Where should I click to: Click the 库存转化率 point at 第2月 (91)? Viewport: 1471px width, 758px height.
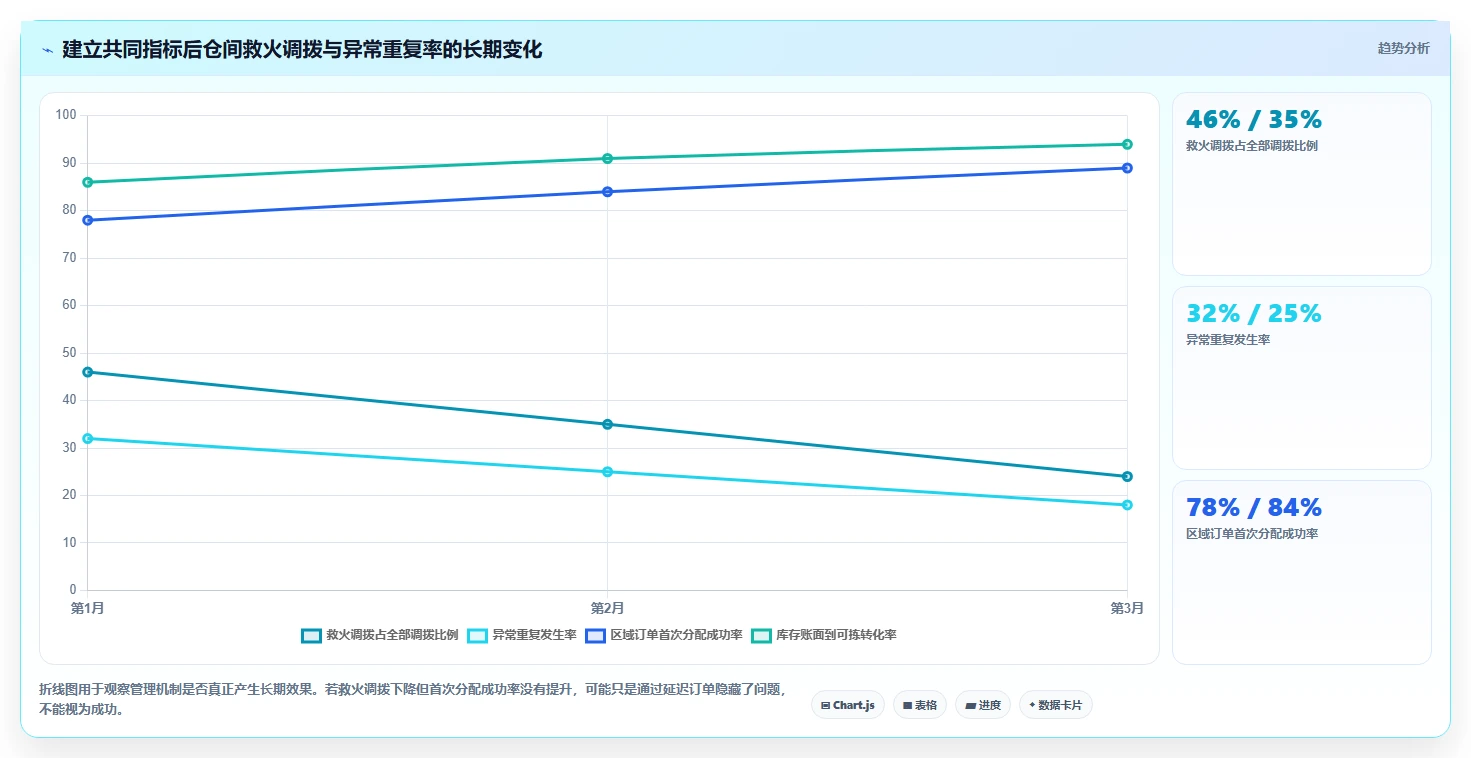tap(607, 158)
